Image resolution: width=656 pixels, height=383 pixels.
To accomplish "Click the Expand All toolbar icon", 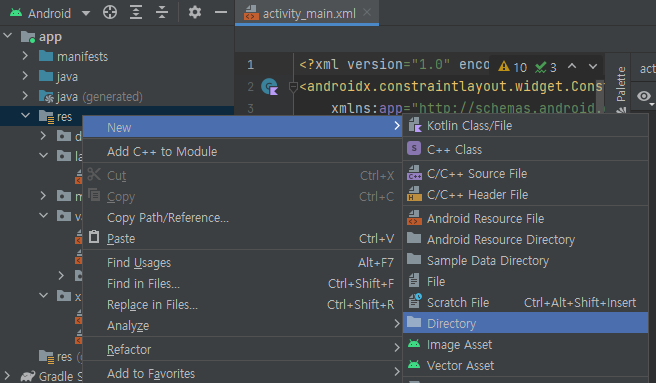I will (x=136, y=13).
